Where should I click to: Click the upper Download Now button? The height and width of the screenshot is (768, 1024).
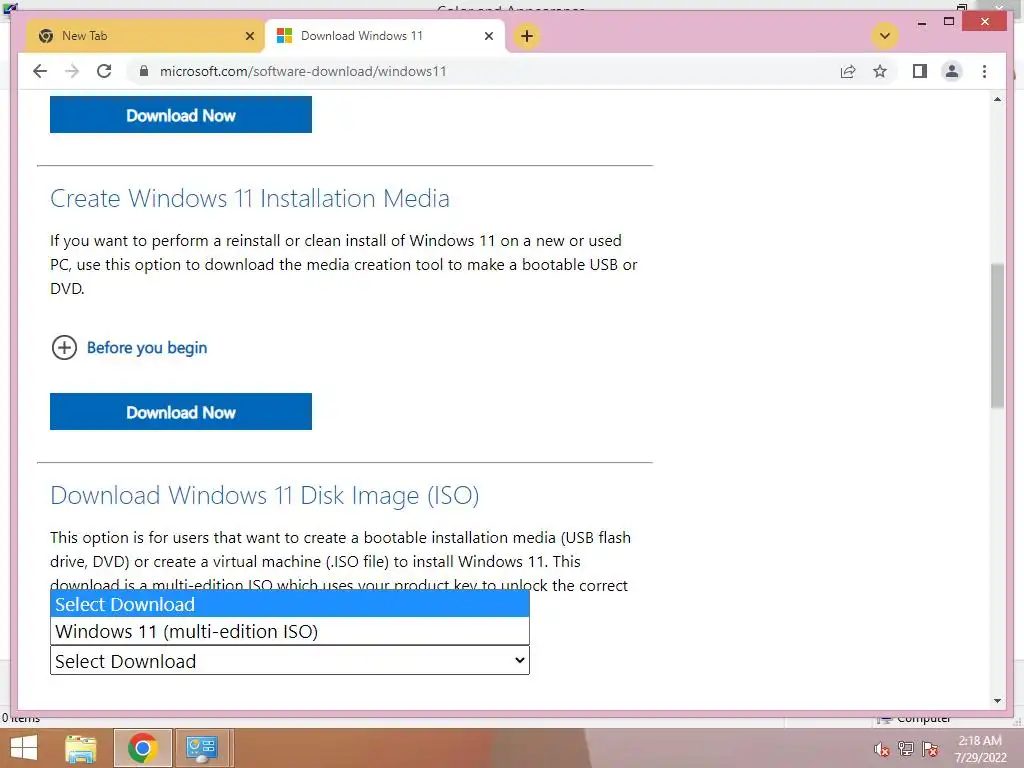tap(181, 115)
